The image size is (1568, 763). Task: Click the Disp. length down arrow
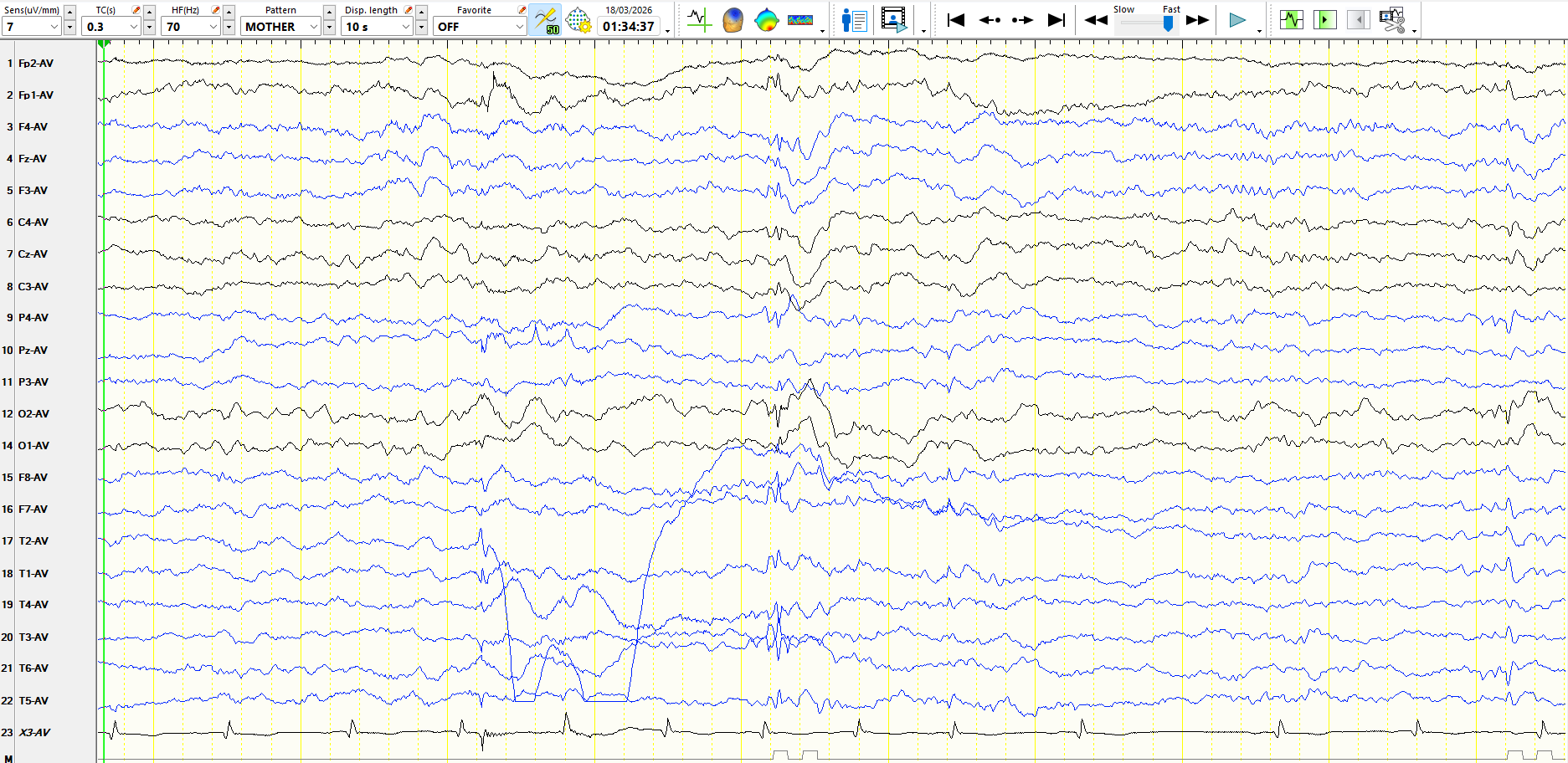[x=421, y=27]
